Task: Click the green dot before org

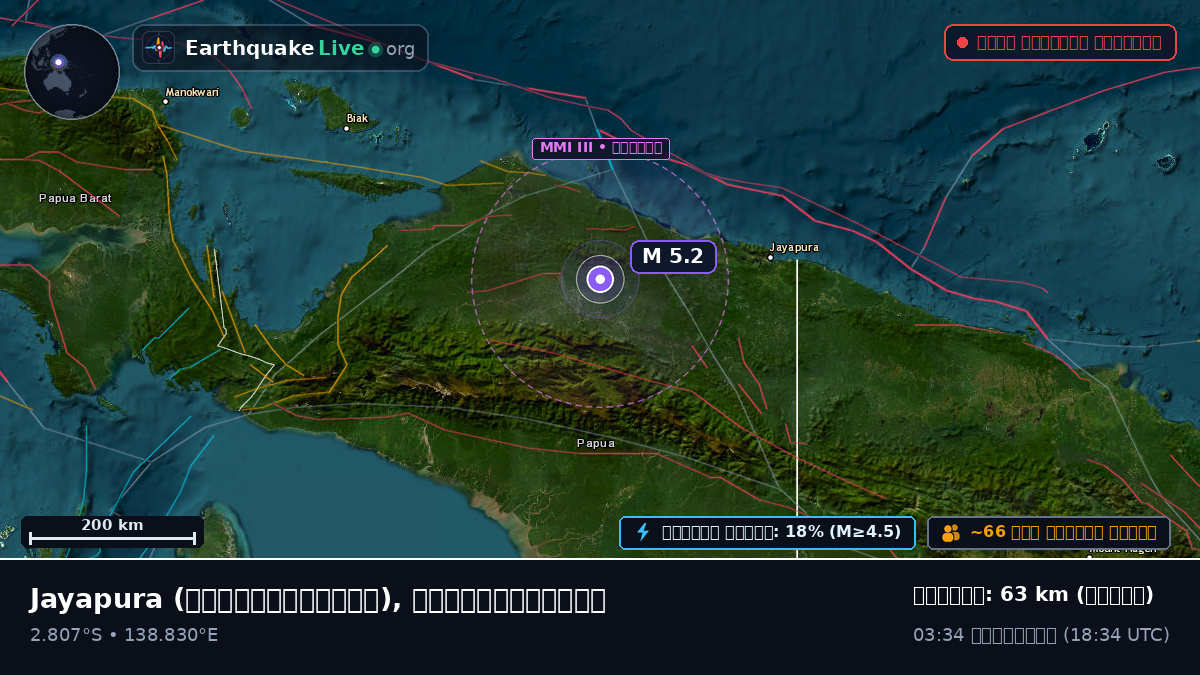Action: point(375,49)
